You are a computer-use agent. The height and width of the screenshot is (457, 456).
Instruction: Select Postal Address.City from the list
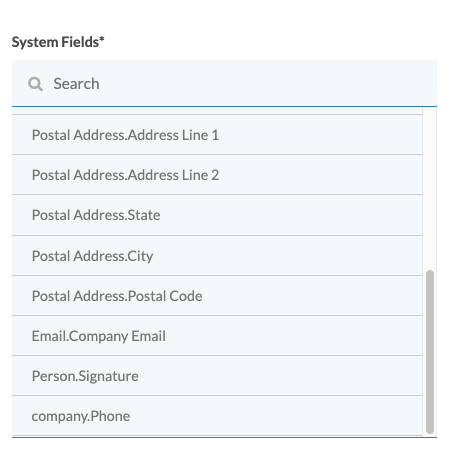(x=217, y=256)
